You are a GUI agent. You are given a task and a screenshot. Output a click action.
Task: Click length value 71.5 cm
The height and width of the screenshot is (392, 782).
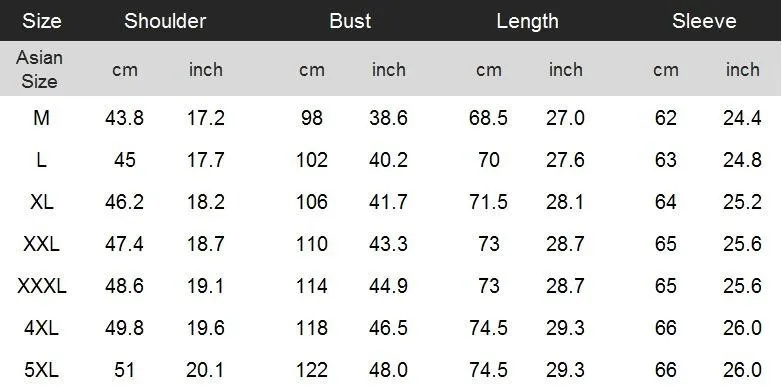488,202
